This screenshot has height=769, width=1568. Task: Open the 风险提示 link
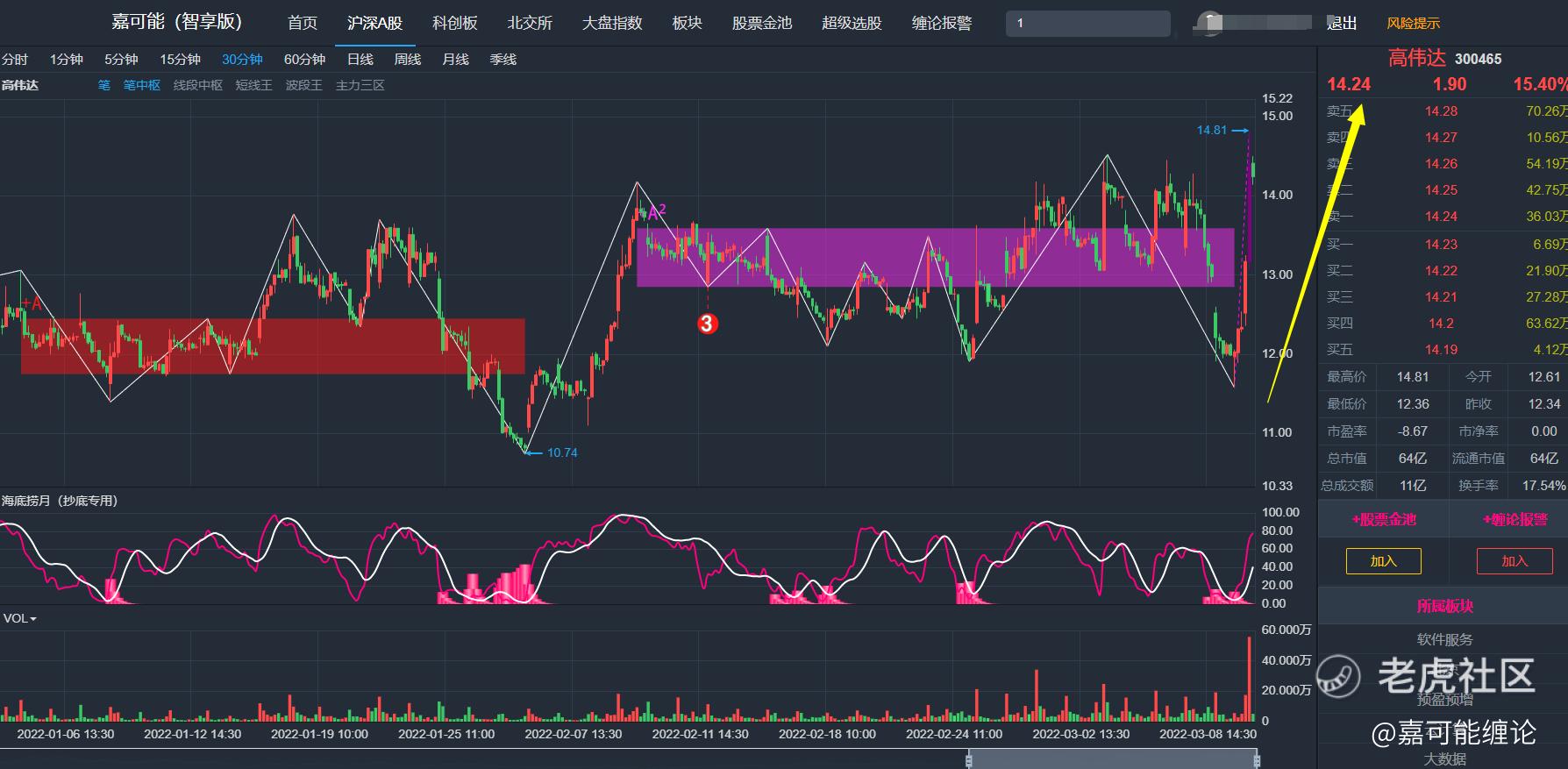1414,24
